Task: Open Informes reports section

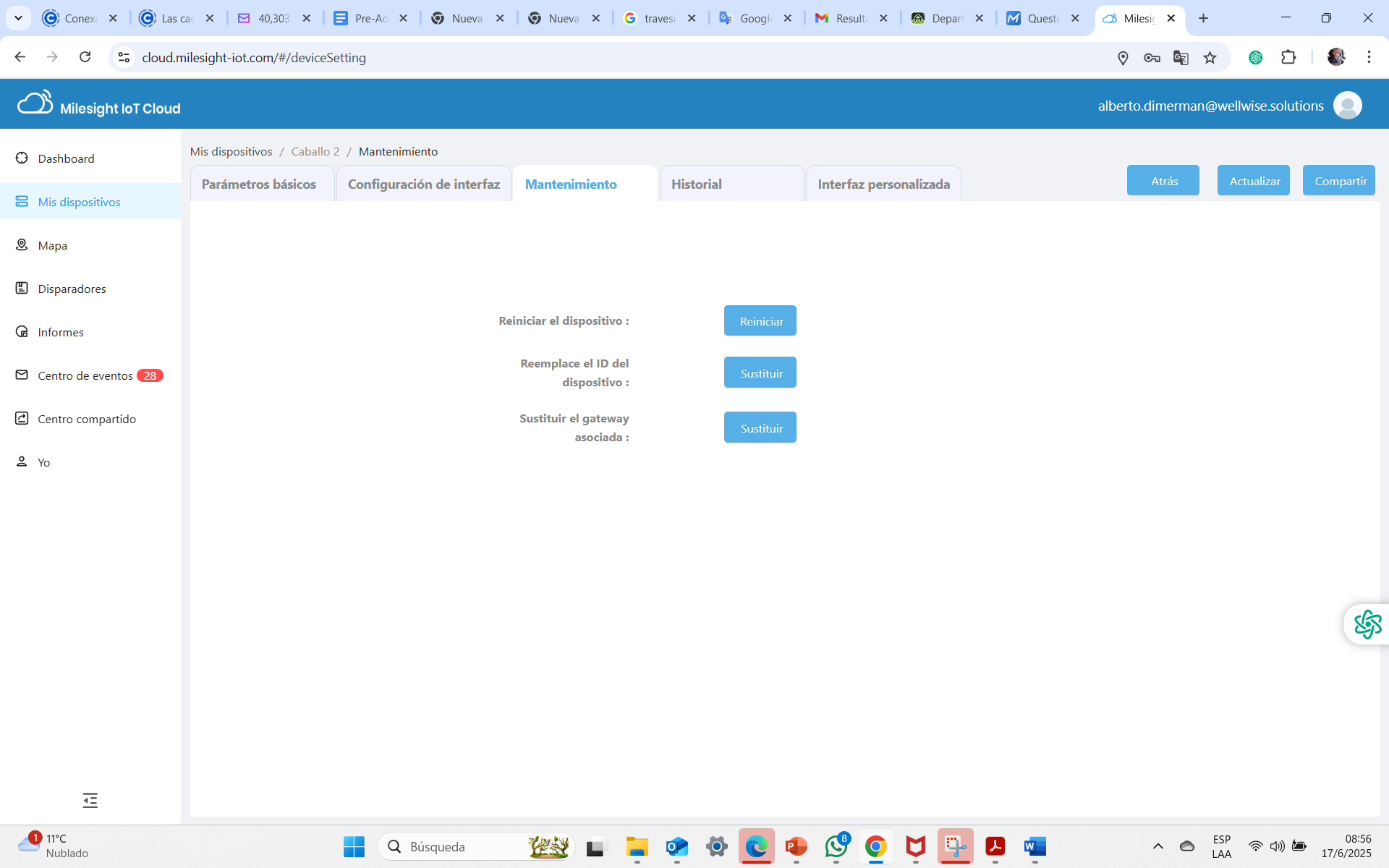Action: [x=60, y=332]
